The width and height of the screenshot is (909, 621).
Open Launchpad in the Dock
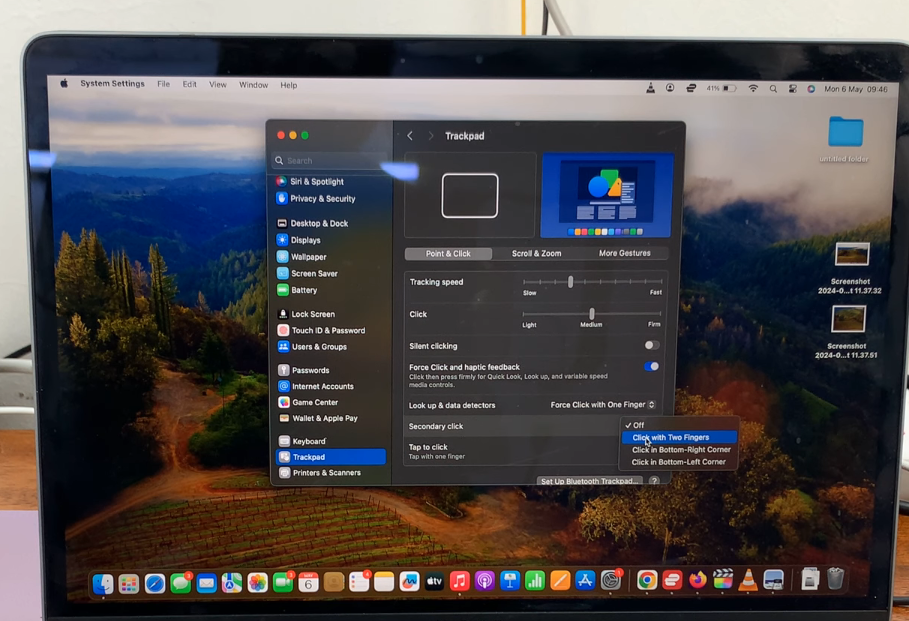pos(129,583)
